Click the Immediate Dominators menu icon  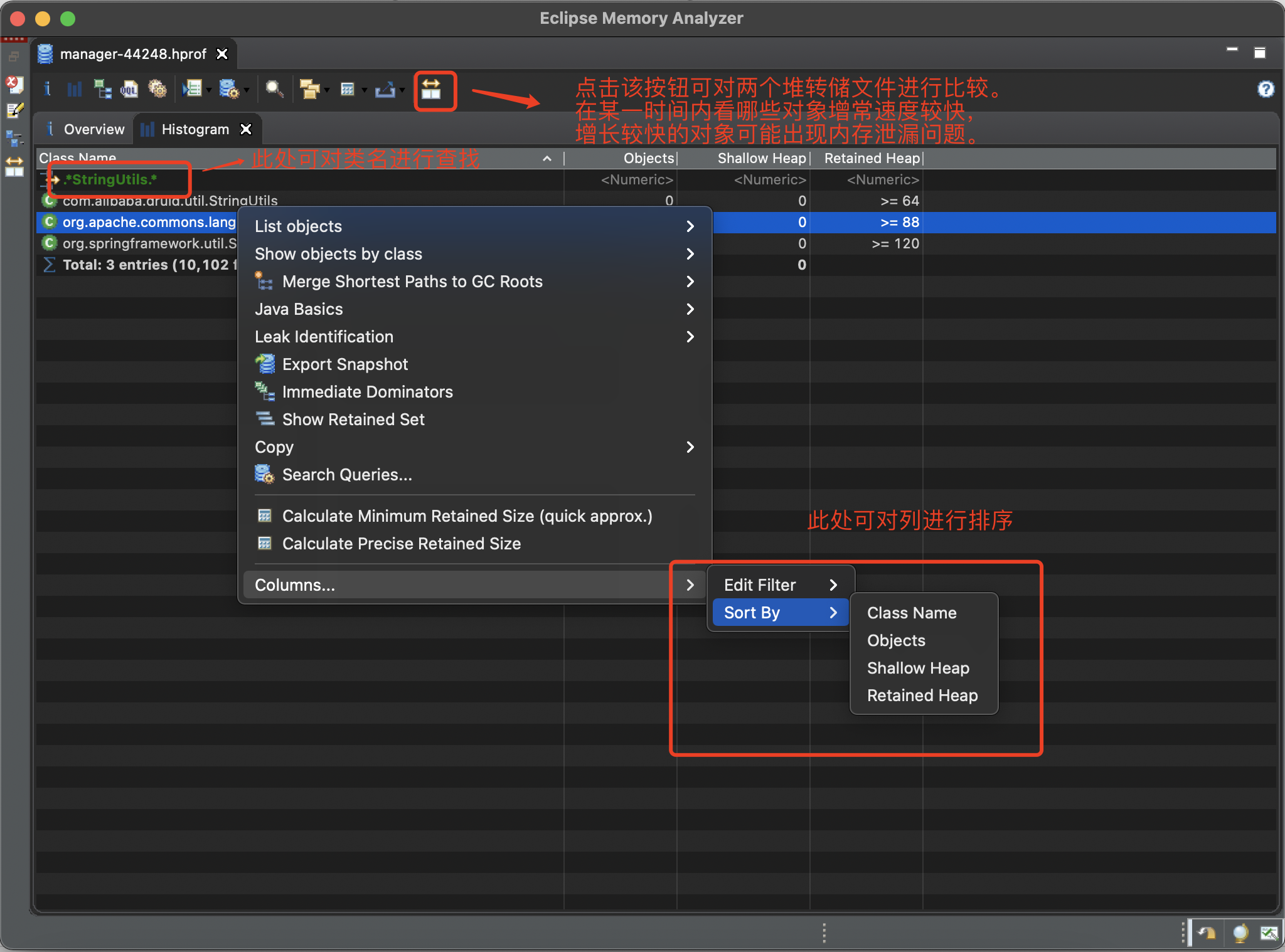coord(265,391)
